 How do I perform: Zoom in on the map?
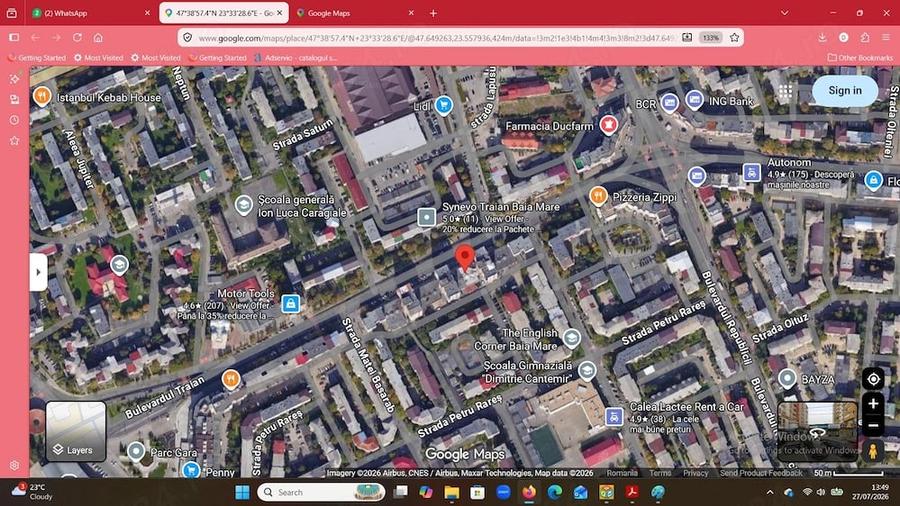coord(873,404)
